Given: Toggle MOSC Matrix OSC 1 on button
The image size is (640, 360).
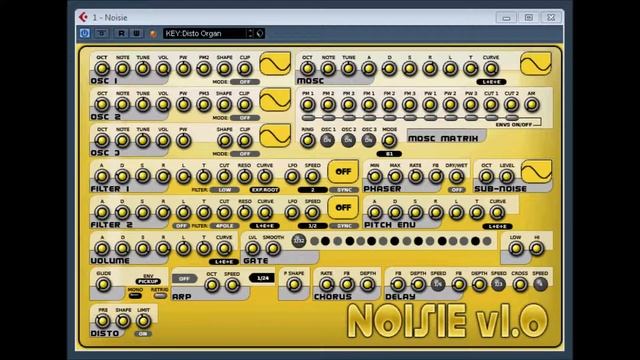Looking at the screenshot, I should pos(327,140).
